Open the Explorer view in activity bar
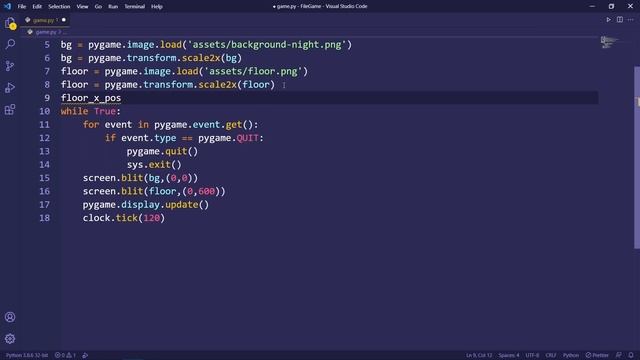This screenshot has width=640, height=360. tap(10, 23)
